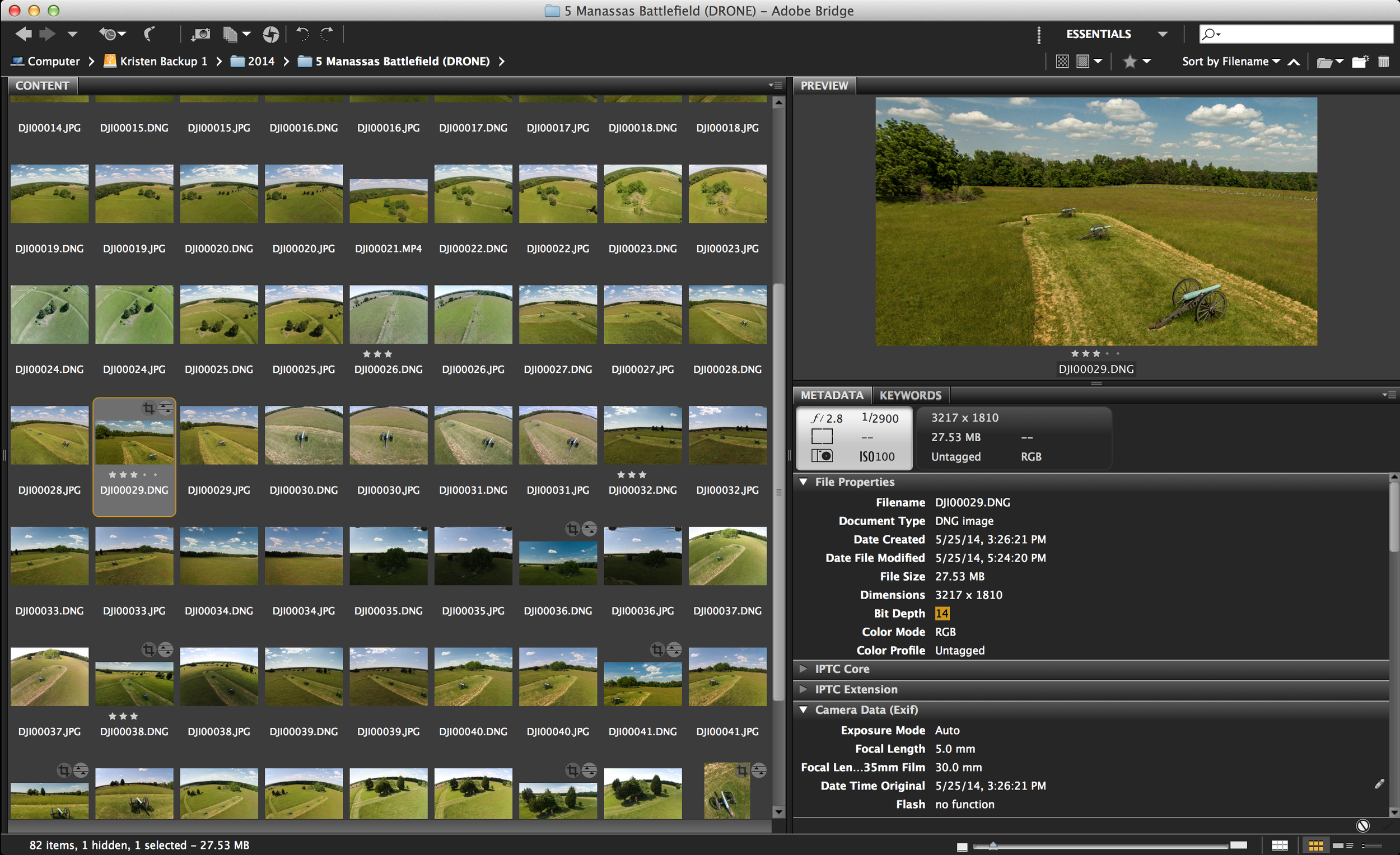Open the CONTENT panel flyout menu
Viewport: 1400px width, 855px height.
tap(776, 85)
